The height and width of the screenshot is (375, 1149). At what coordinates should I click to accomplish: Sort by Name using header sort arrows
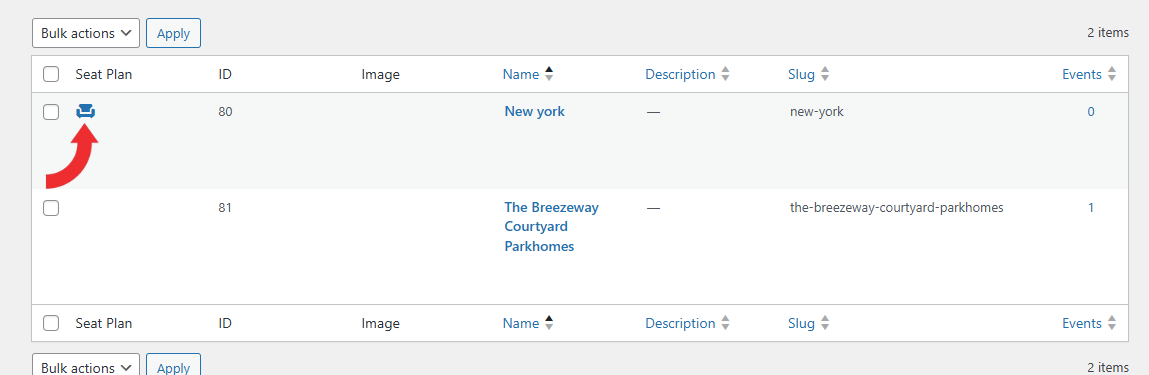point(549,74)
